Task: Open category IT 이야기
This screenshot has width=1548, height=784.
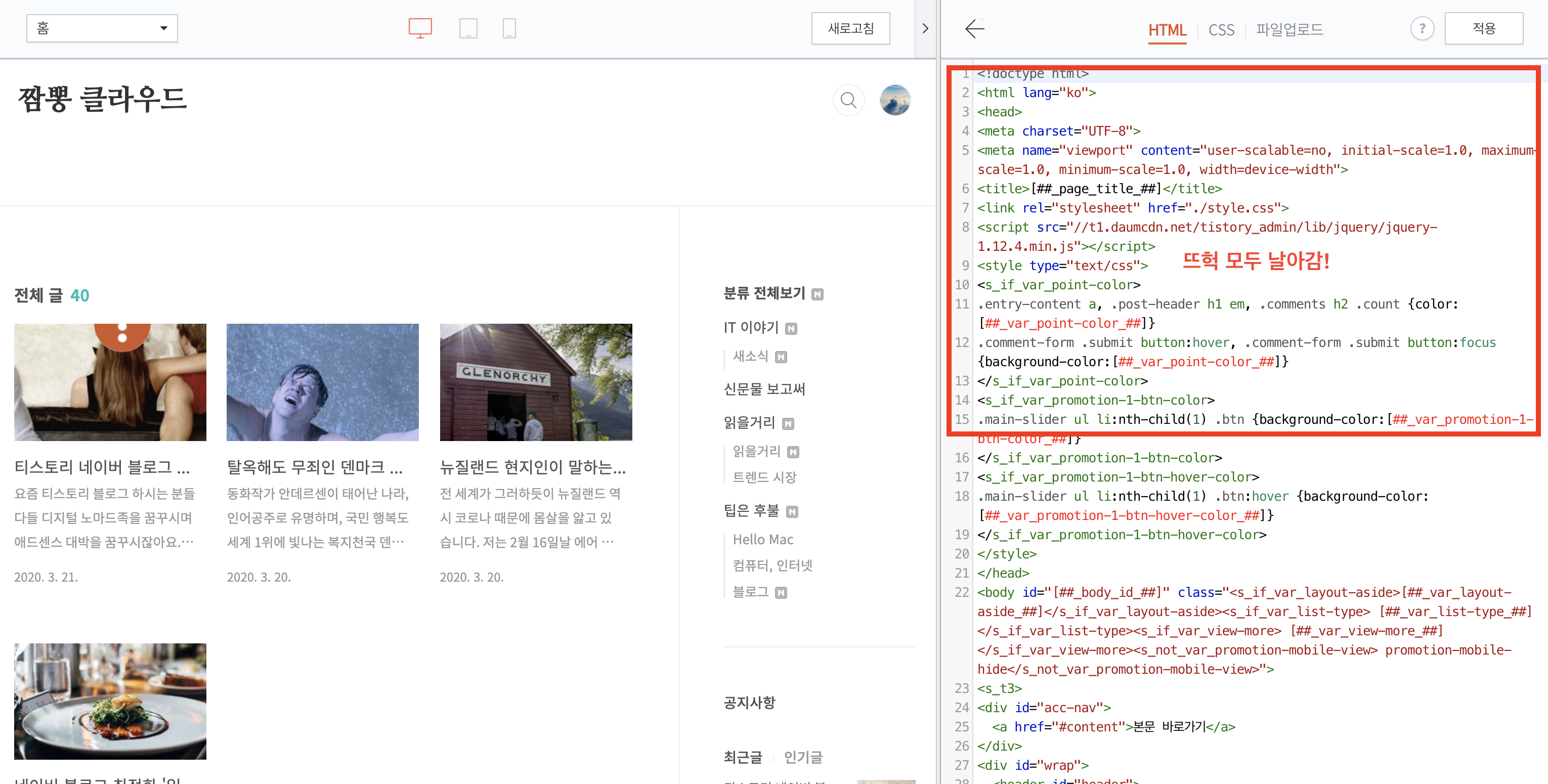Action: click(751, 327)
